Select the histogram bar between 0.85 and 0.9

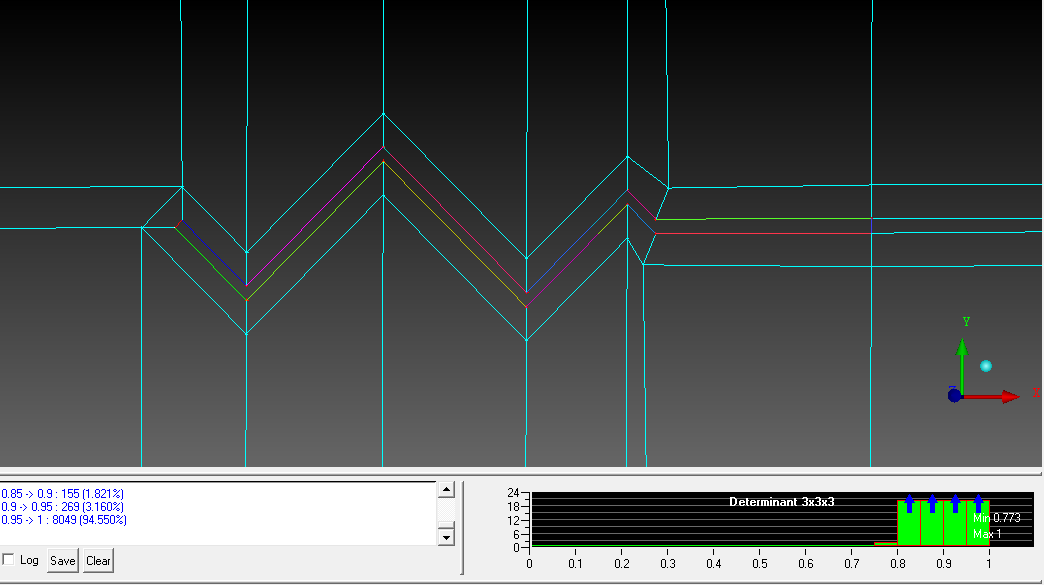coord(932,523)
